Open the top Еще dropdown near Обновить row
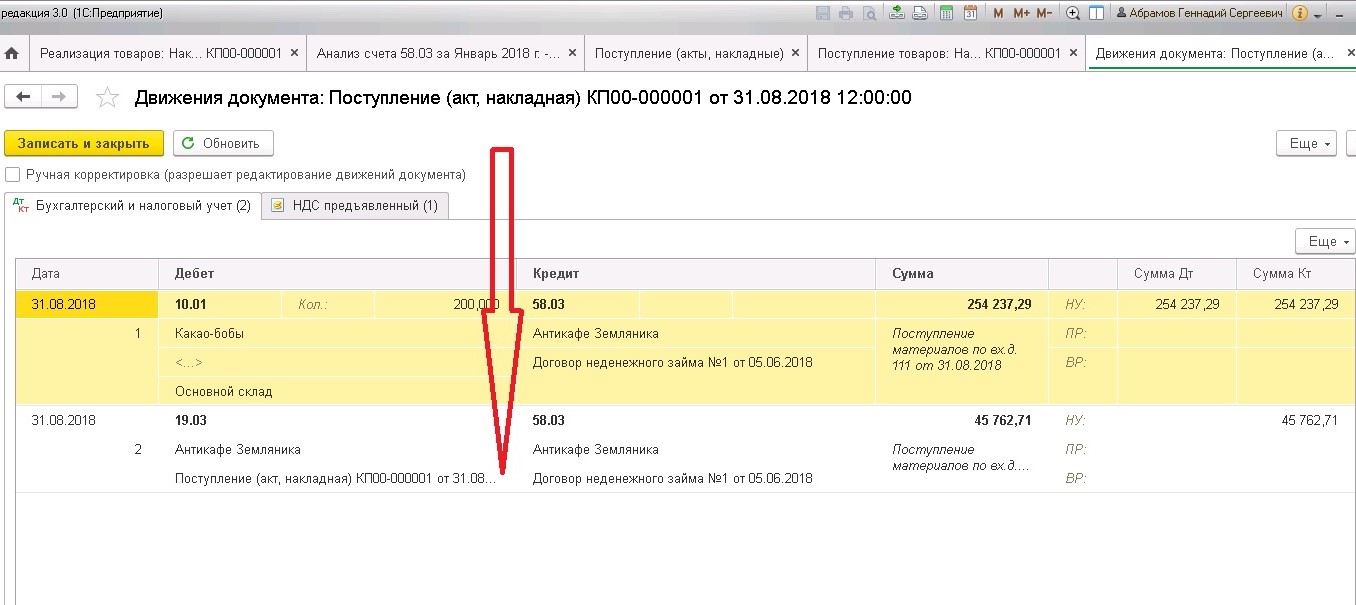1356x605 pixels. point(1306,143)
